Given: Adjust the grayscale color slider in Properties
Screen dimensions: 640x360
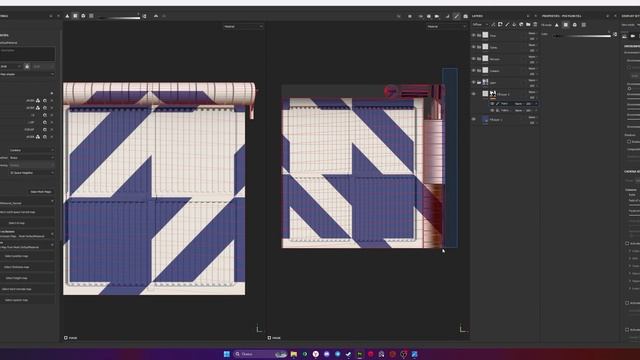Looking at the screenshot, I should [582, 36].
